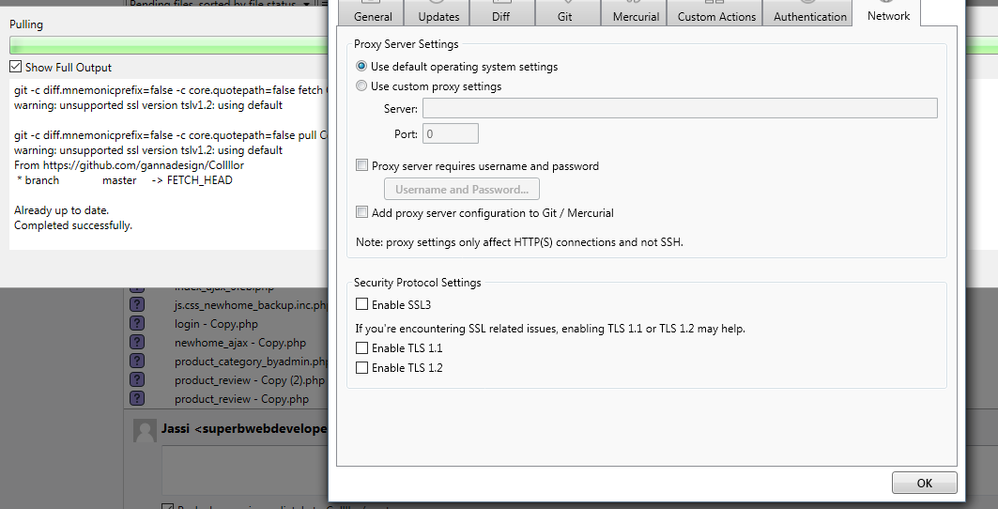998x509 pixels.
Task: Enable the TLS 1.2 option
Action: point(362,367)
